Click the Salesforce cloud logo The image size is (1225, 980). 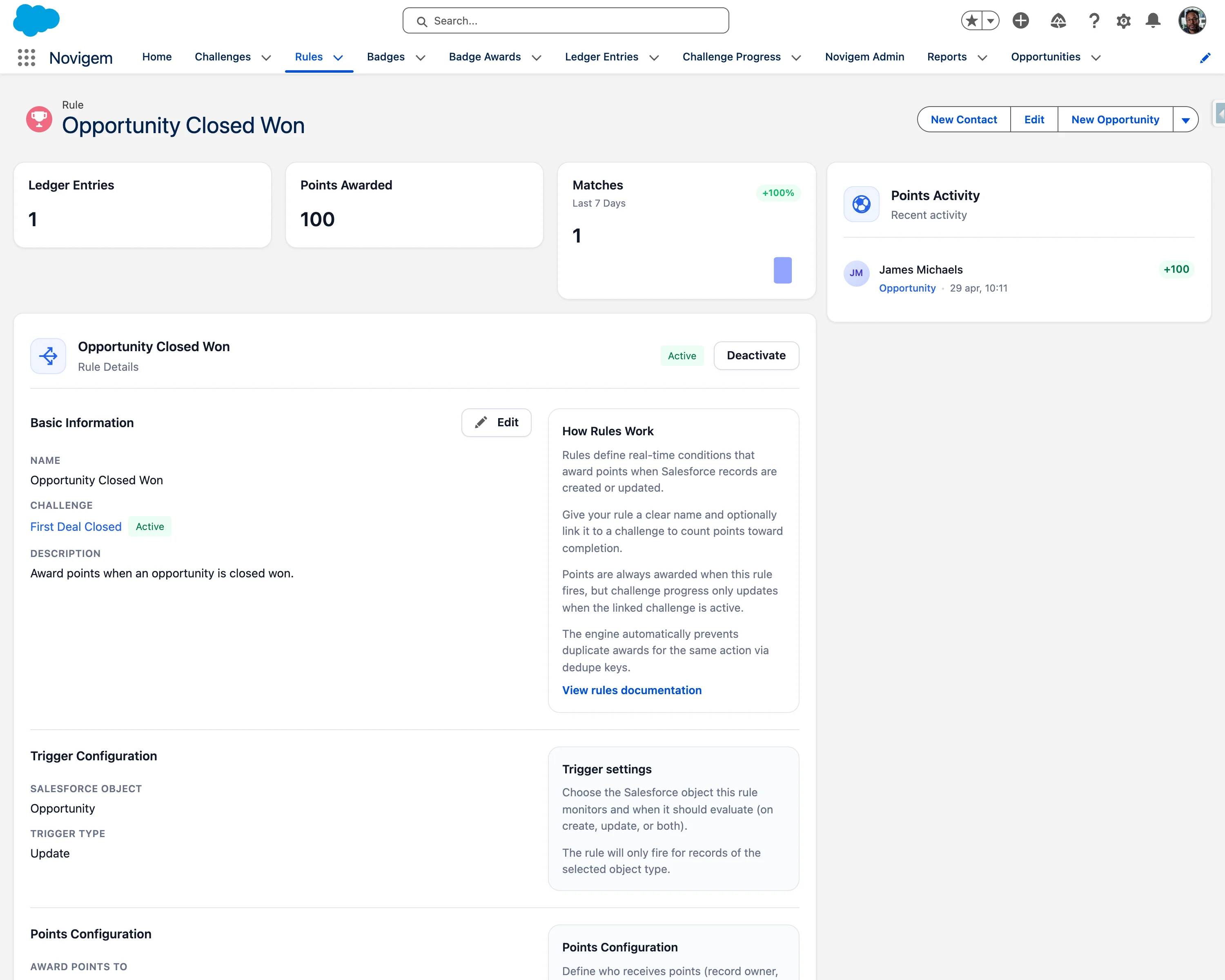[x=36, y=20]
